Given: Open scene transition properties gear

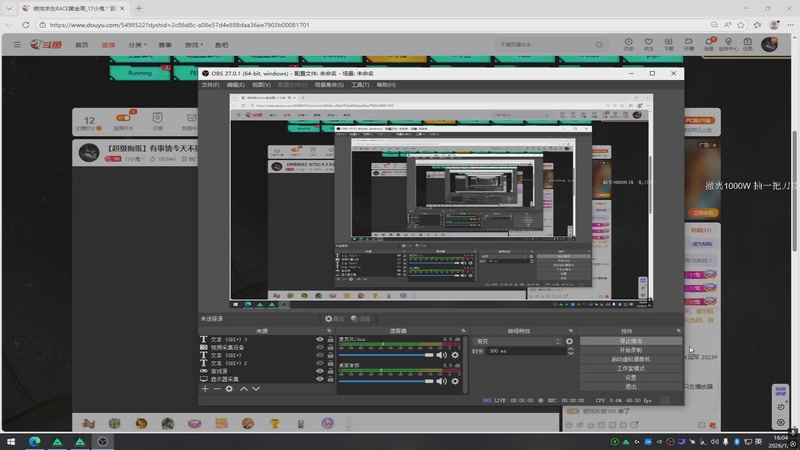Looking at the screenshot, I should pyautogui.click(x=569, y=341).
